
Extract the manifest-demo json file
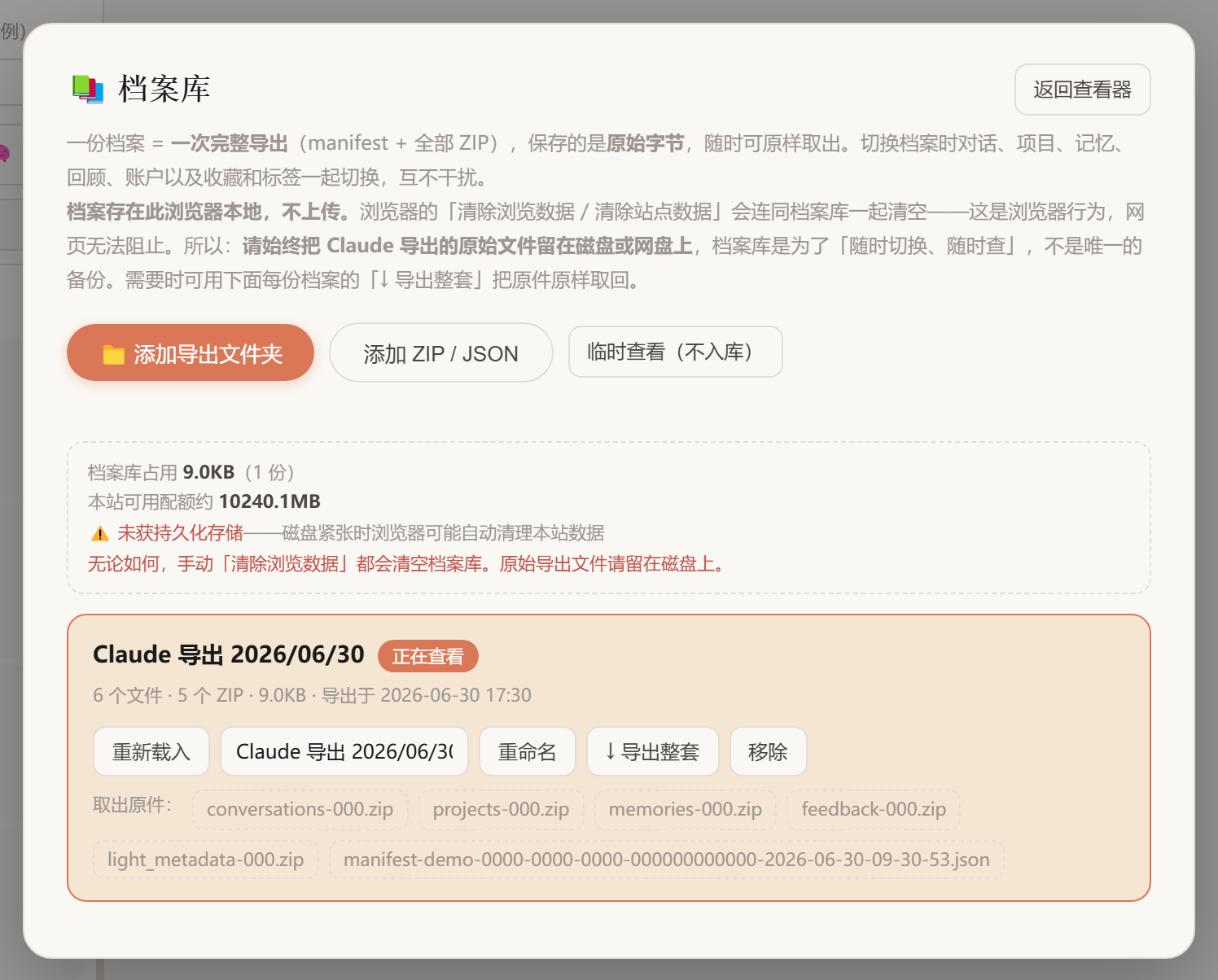(666, 860)
